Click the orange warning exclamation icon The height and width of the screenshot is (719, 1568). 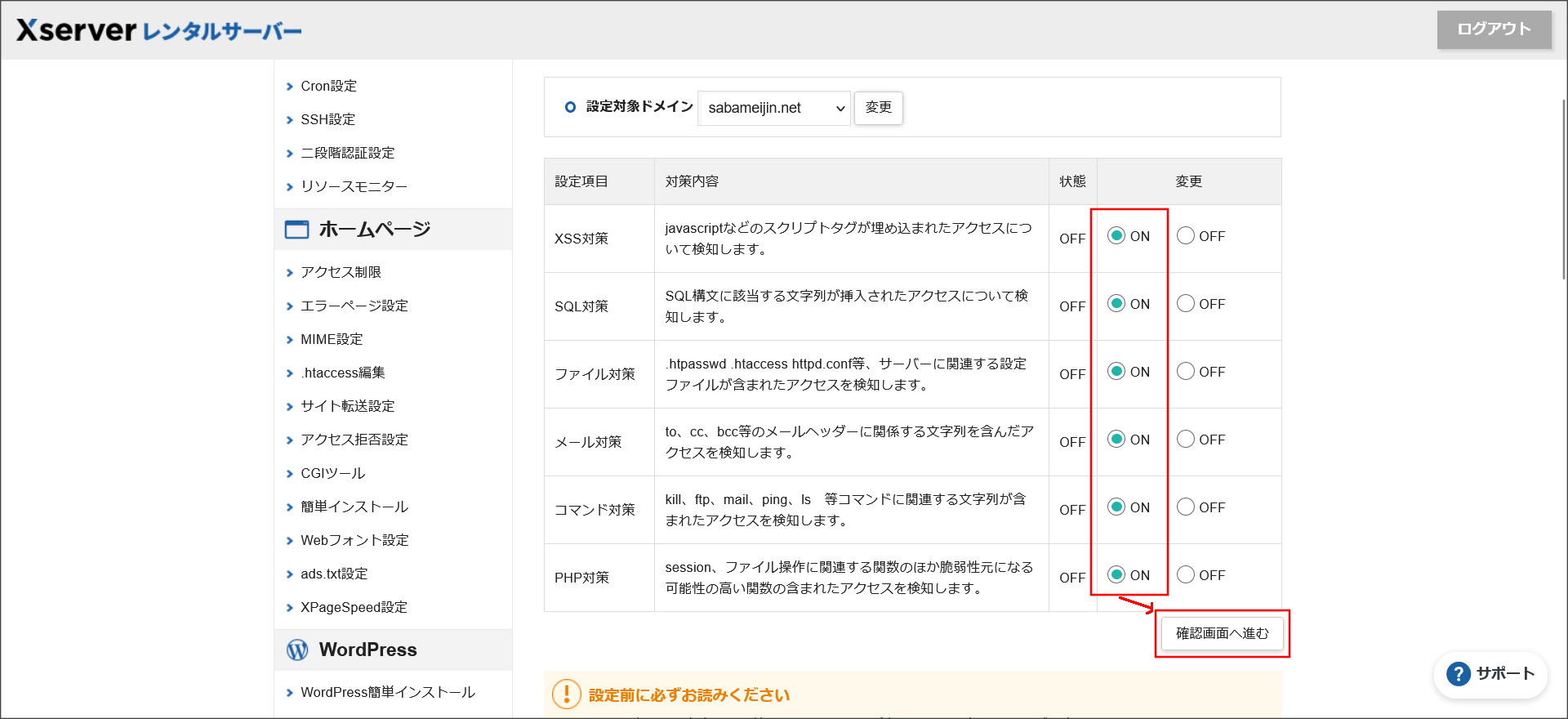click(567, 694)
